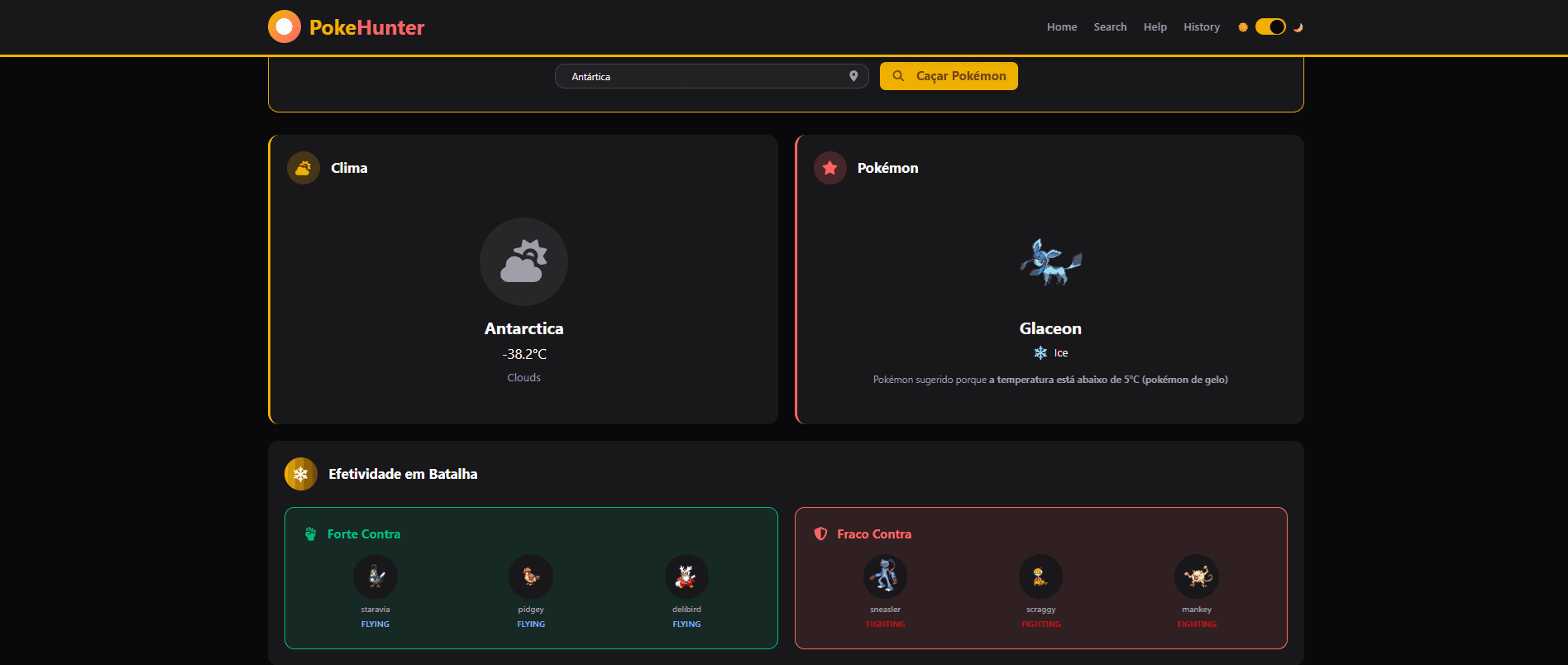Click the large cloud-sun weather icon
1568x665 pixels.
tap(523, 261)
